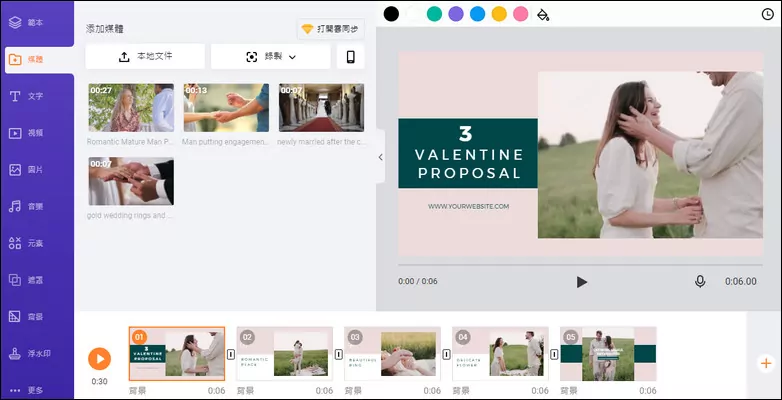Select the Man putting engagement ring thumbnail
This screenshot has height=400, width=782.
click(226, 108)
